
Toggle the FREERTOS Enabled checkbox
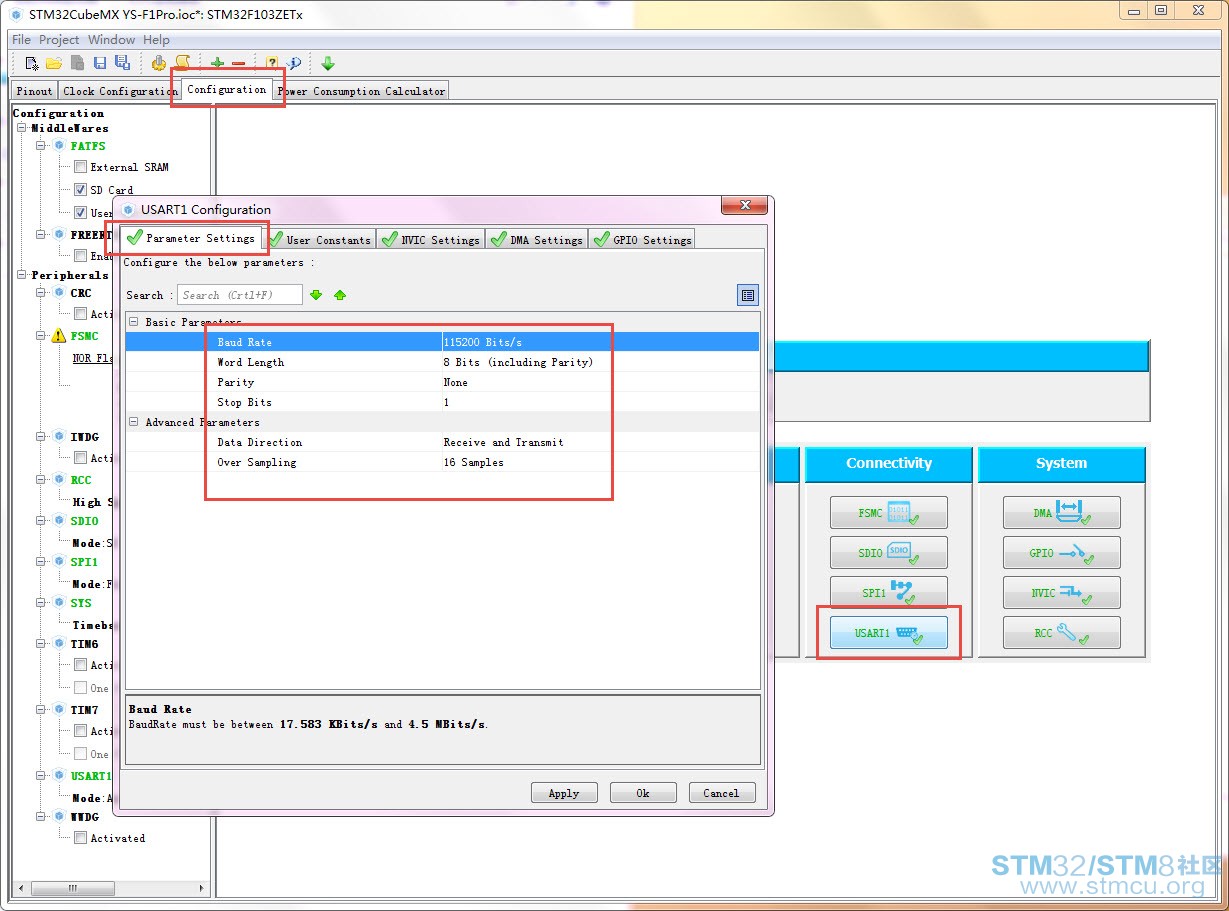81,256
